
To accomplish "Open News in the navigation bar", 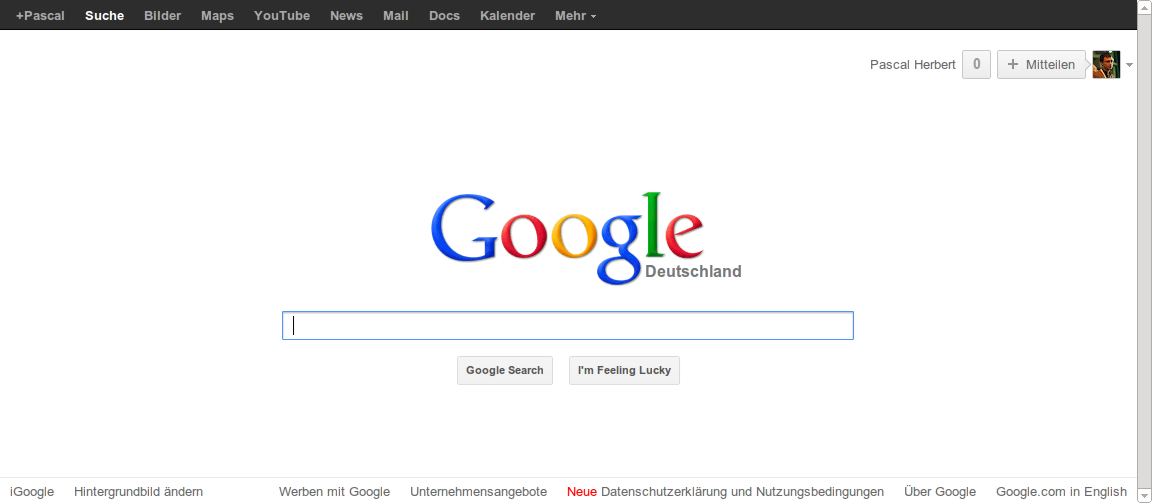I will [x=347, y=15].
